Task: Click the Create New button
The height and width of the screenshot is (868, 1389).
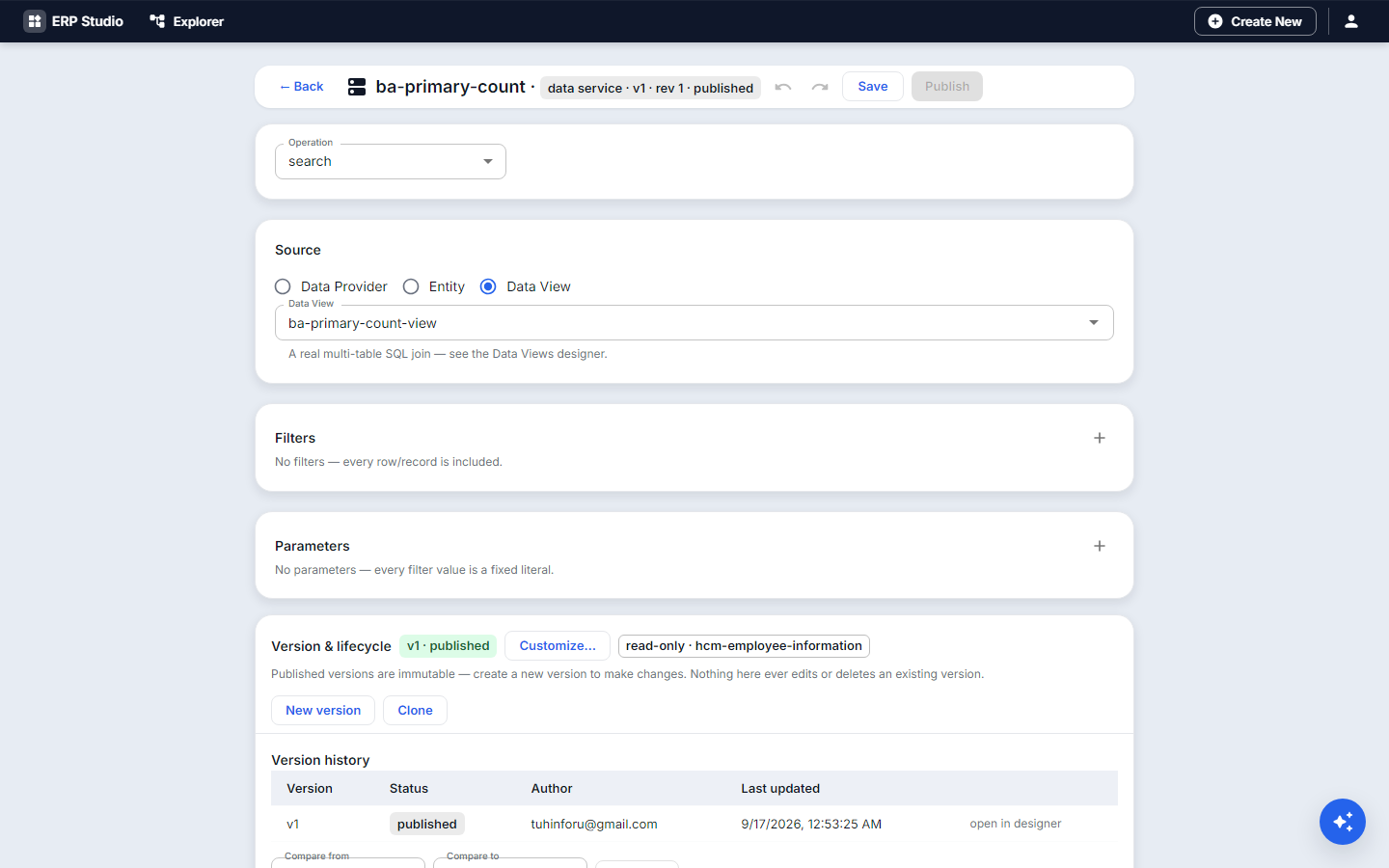Action: pos(1255,21)
